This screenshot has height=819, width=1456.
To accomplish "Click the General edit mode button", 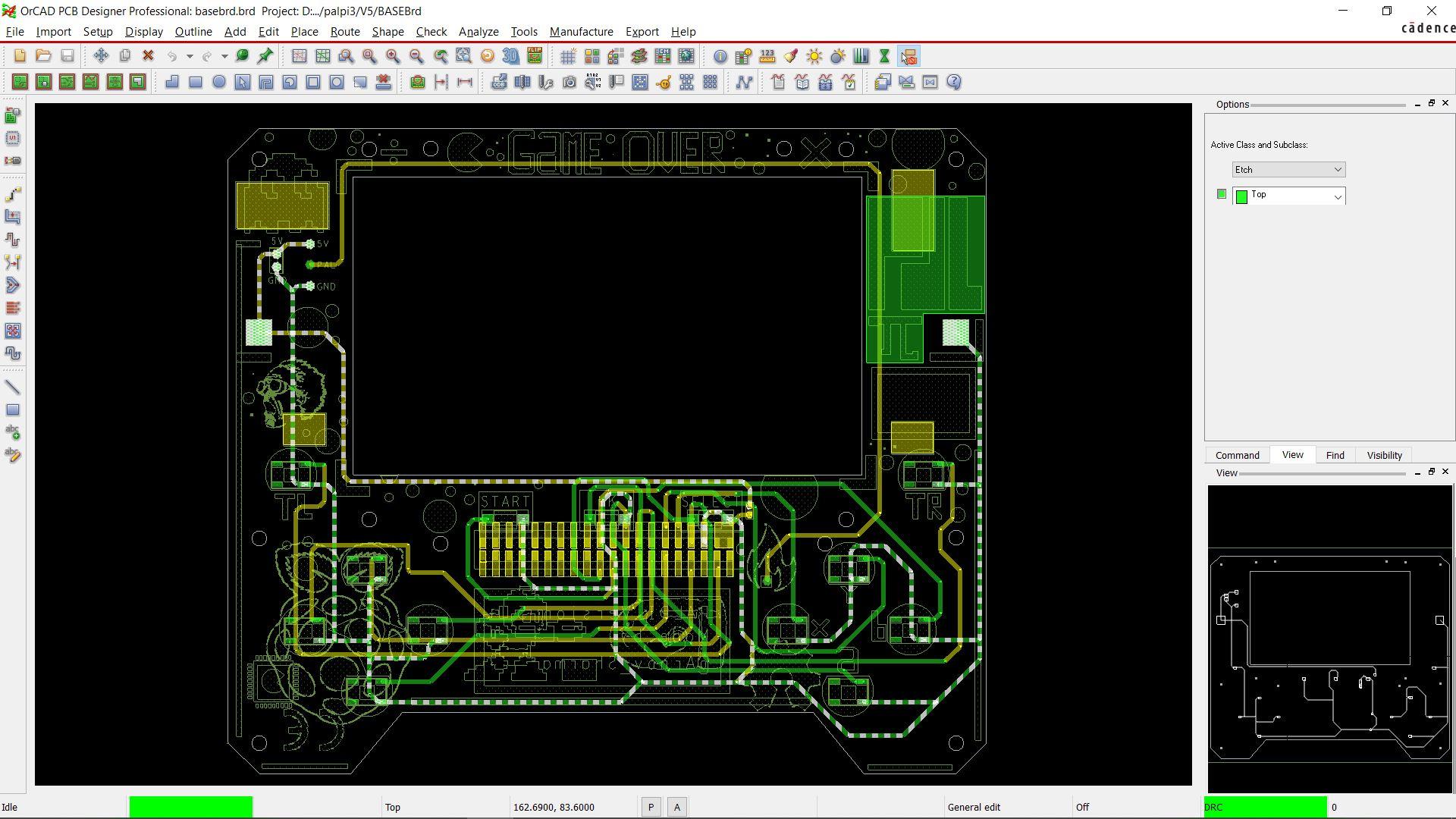I will (x=974, y=808).
